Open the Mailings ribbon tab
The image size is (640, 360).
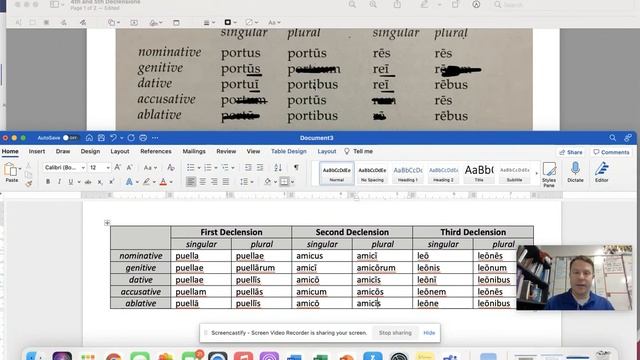coord(194,151)
